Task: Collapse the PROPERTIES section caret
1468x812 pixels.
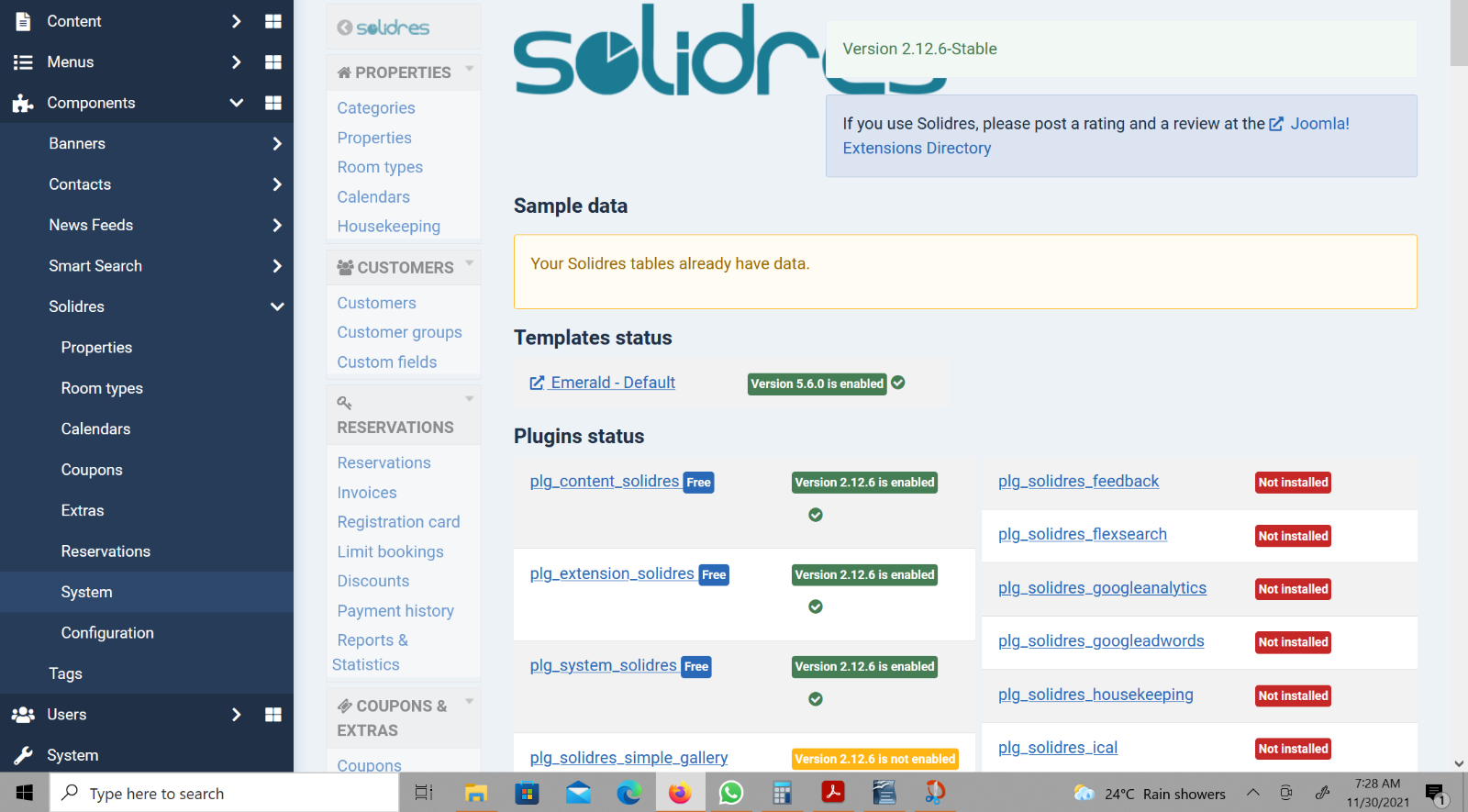Action: click(470, 69)
